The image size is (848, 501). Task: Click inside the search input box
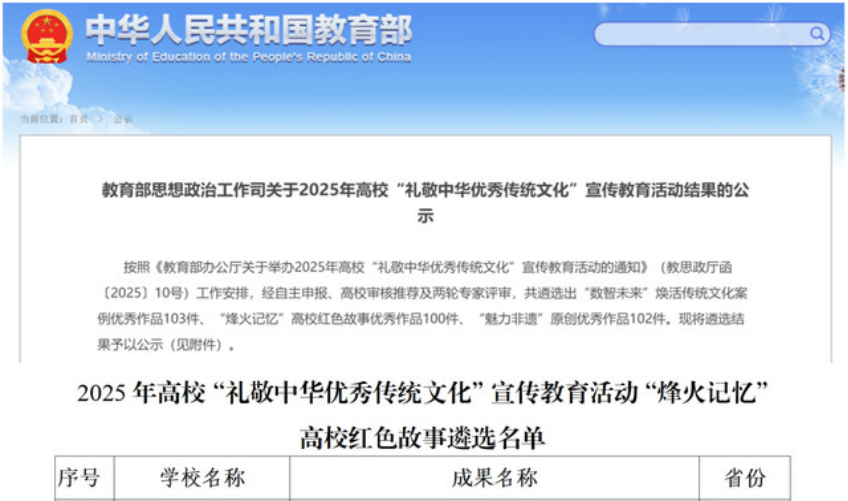(x=700, y=35)
